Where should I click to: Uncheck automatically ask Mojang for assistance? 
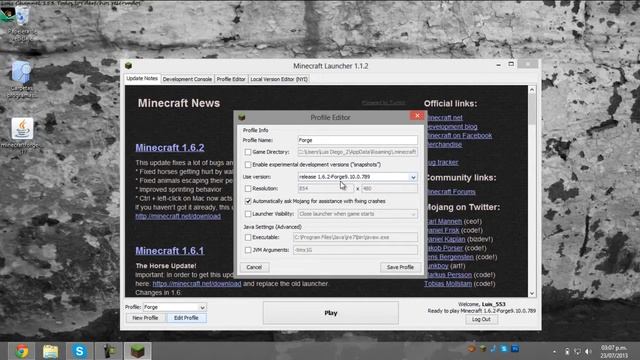pyautogui.click(x=248, y=201)
